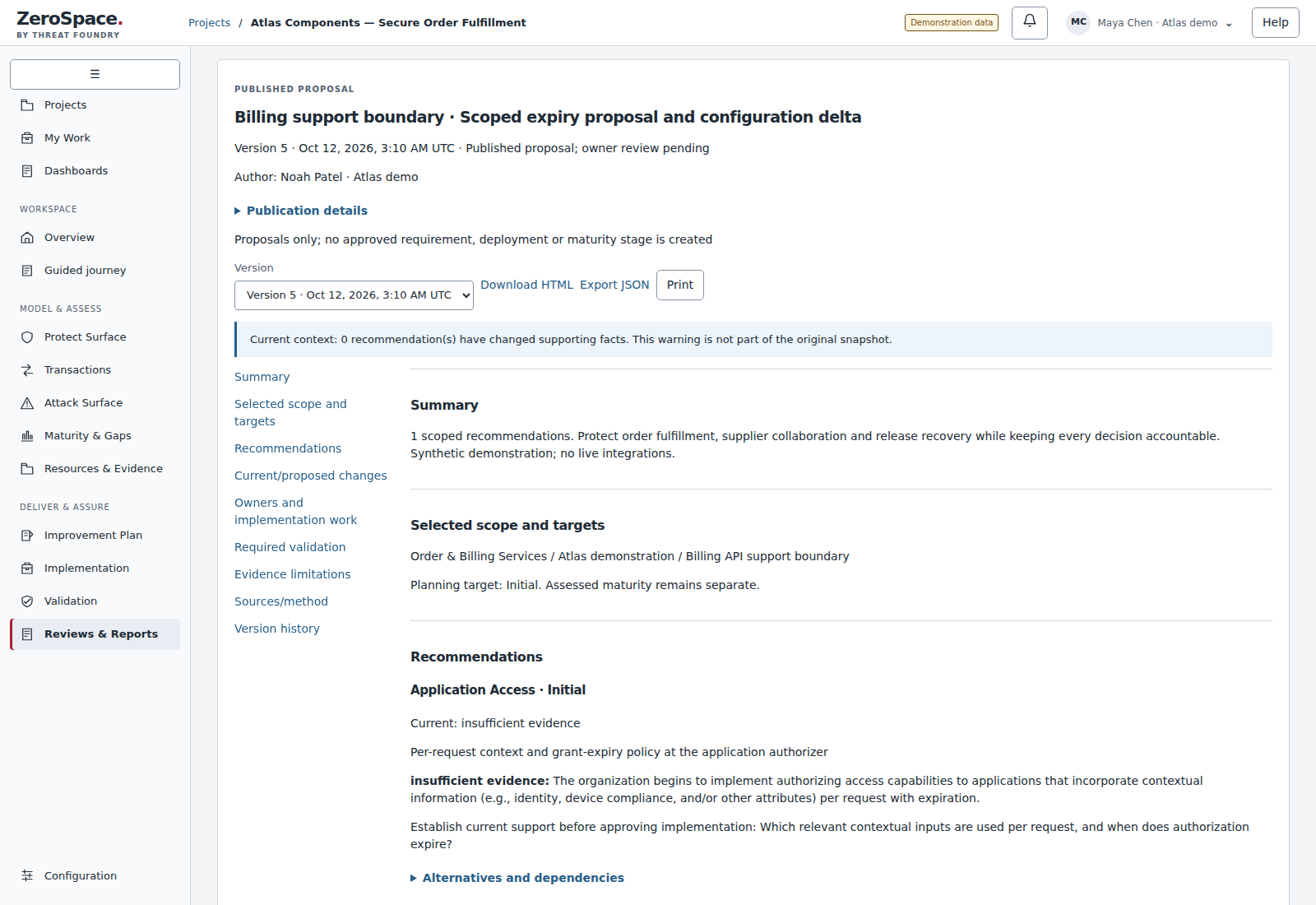Screen dimensions: 1316x905
Task: Click the Resources & Evidence folder icon
Action: pos(27,469)
